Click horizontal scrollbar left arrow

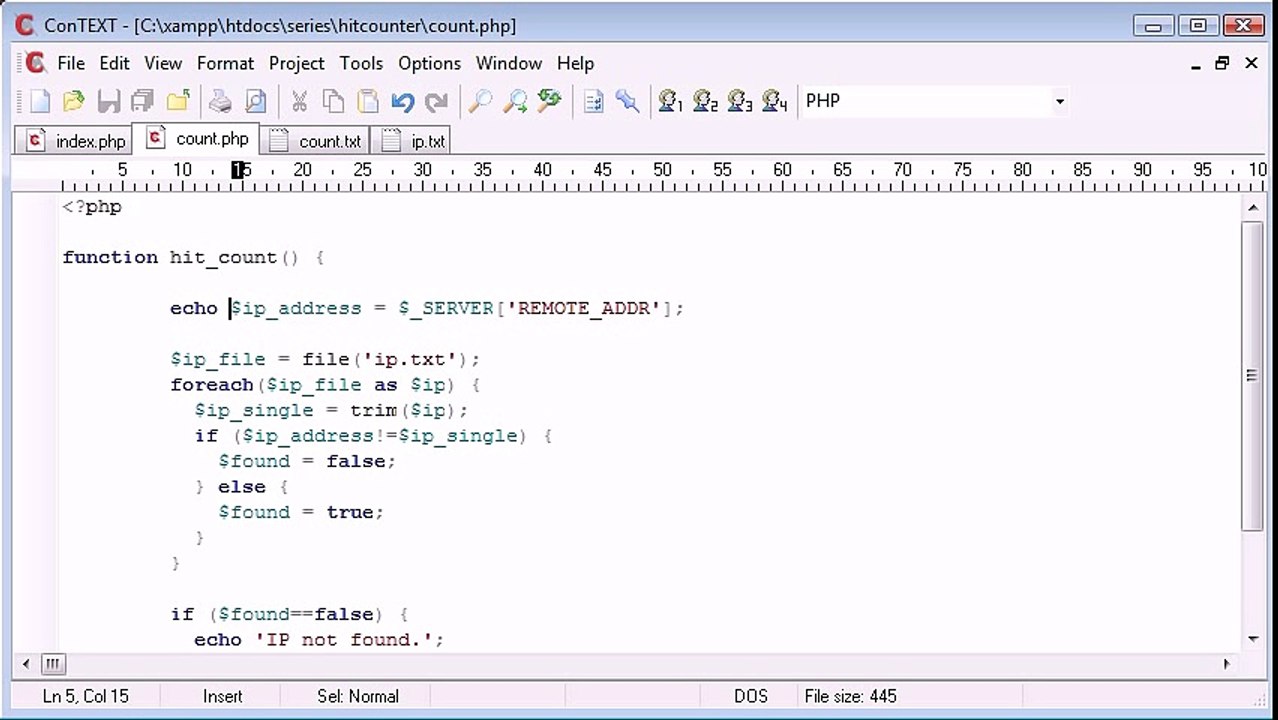tap(26, 663)
